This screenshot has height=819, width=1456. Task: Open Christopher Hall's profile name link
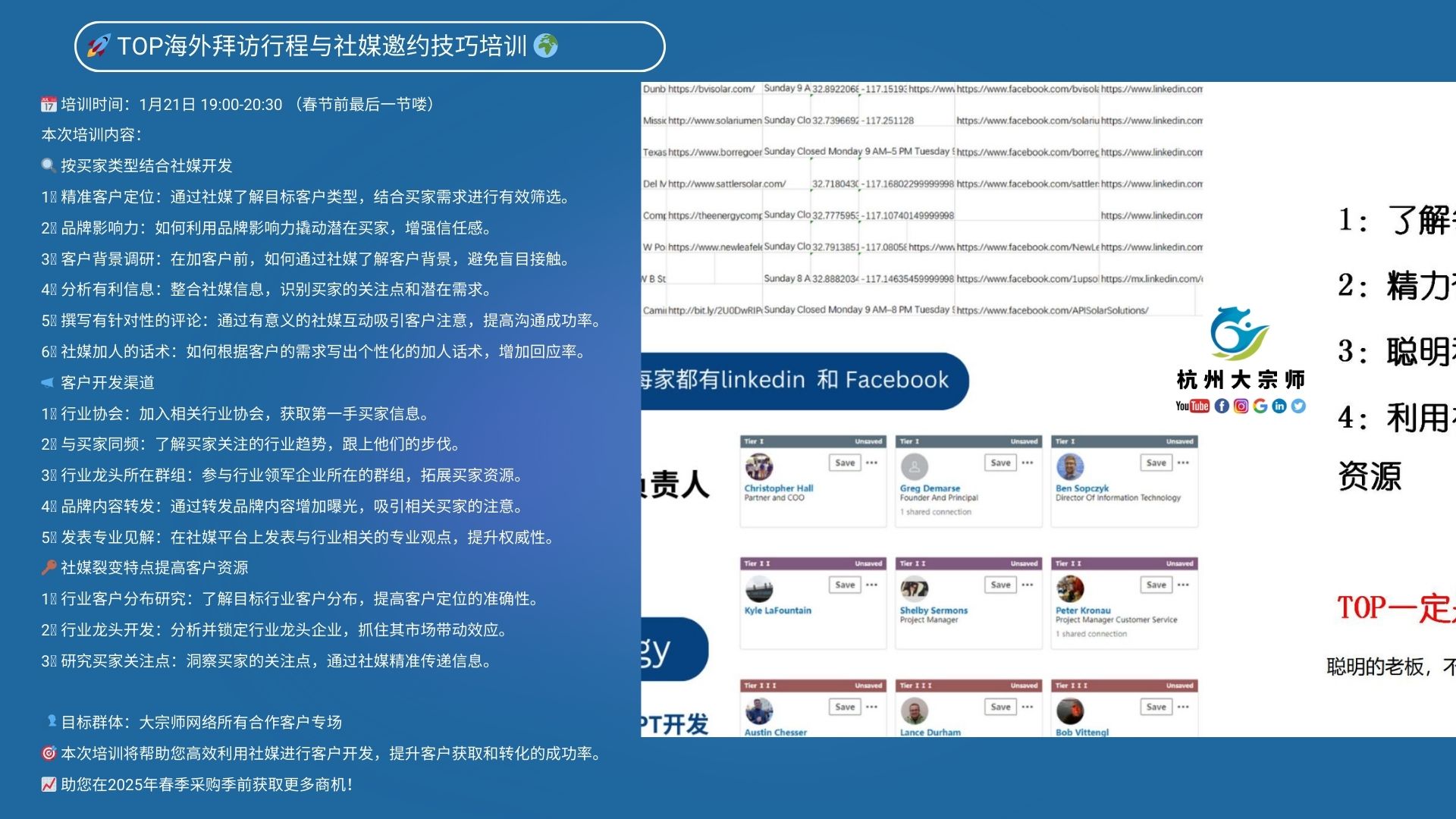click(x=778, y=488)
